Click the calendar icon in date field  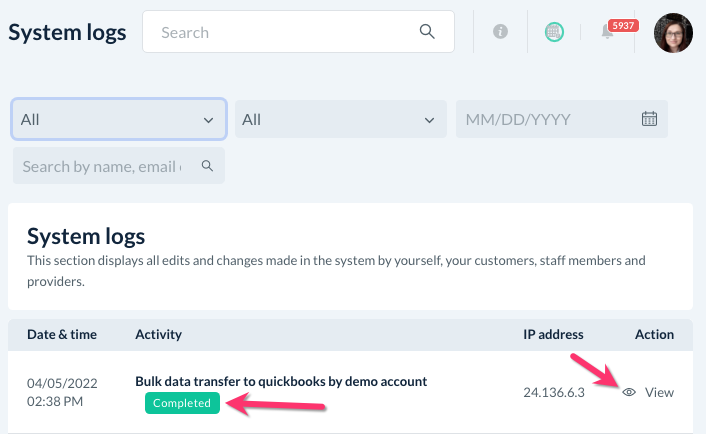point(649,119)
